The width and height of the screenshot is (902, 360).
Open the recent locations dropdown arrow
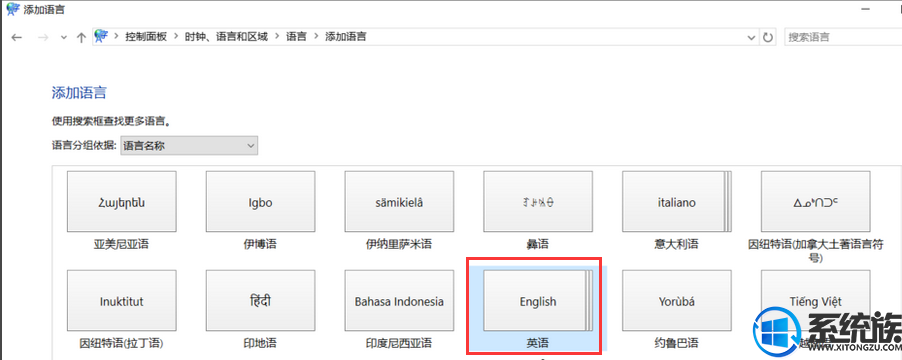(64, 37)
